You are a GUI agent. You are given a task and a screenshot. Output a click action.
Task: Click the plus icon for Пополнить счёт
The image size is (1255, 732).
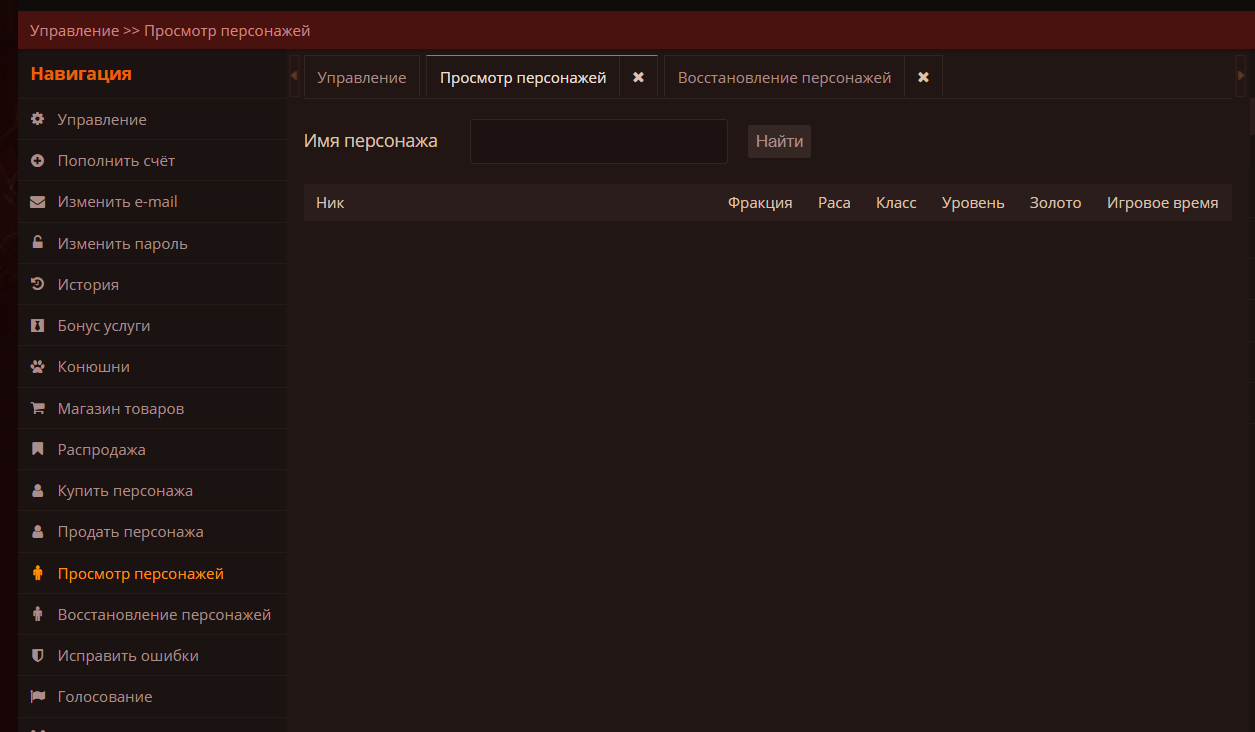[38, 160]
